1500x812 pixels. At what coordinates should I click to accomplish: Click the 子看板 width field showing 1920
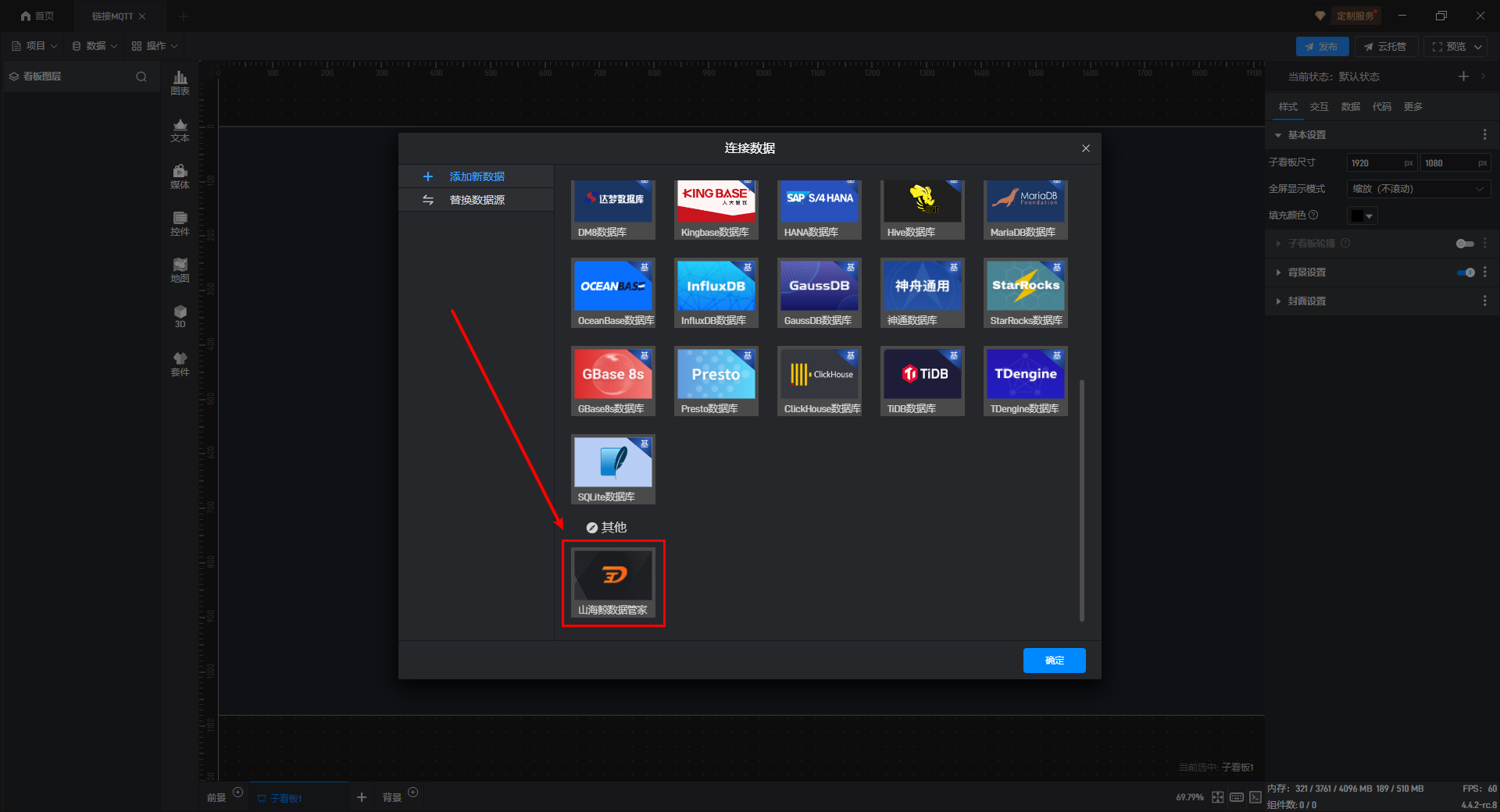tap(1382, 163)
